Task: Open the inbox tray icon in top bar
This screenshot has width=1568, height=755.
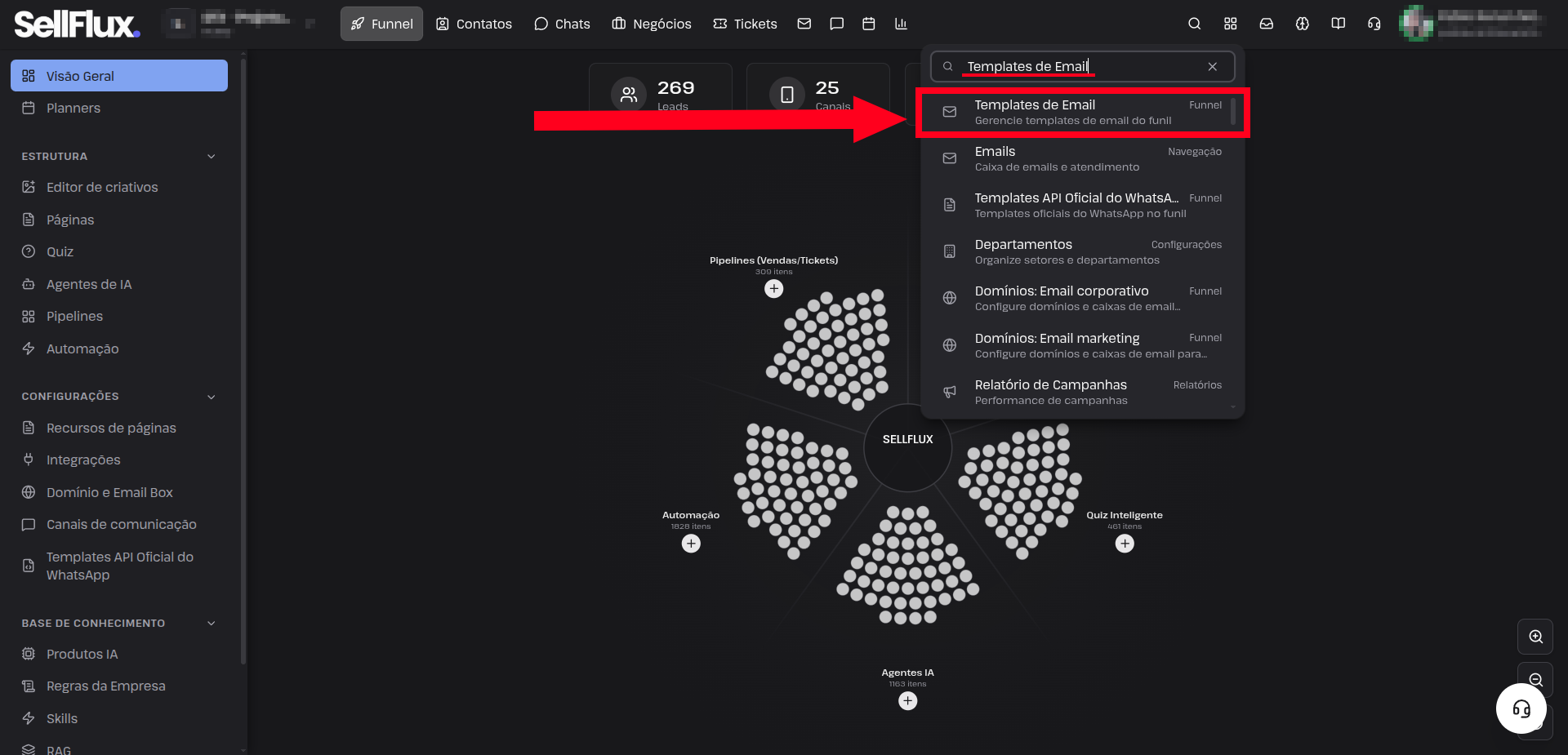Action: (1266, 24)
